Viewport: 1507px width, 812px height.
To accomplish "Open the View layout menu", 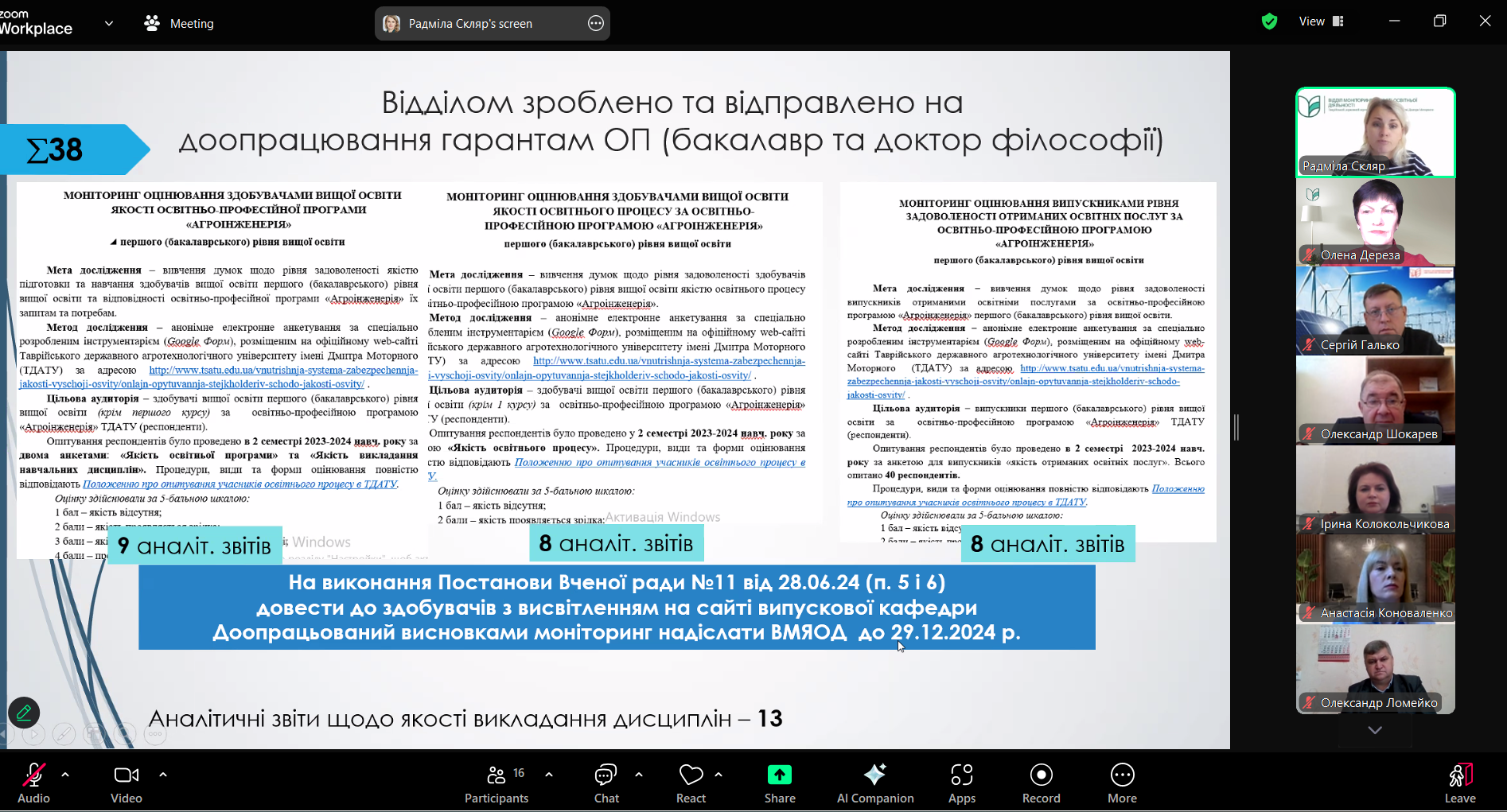I will pyautogui.click(x=1321, y=21).
